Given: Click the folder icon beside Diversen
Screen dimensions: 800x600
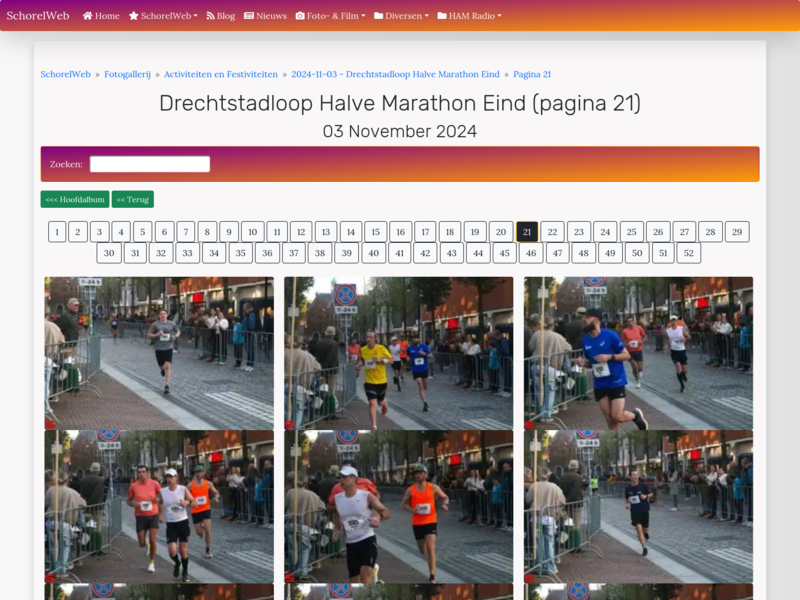Looking at the screenshot, I should [x=379, y=16].
